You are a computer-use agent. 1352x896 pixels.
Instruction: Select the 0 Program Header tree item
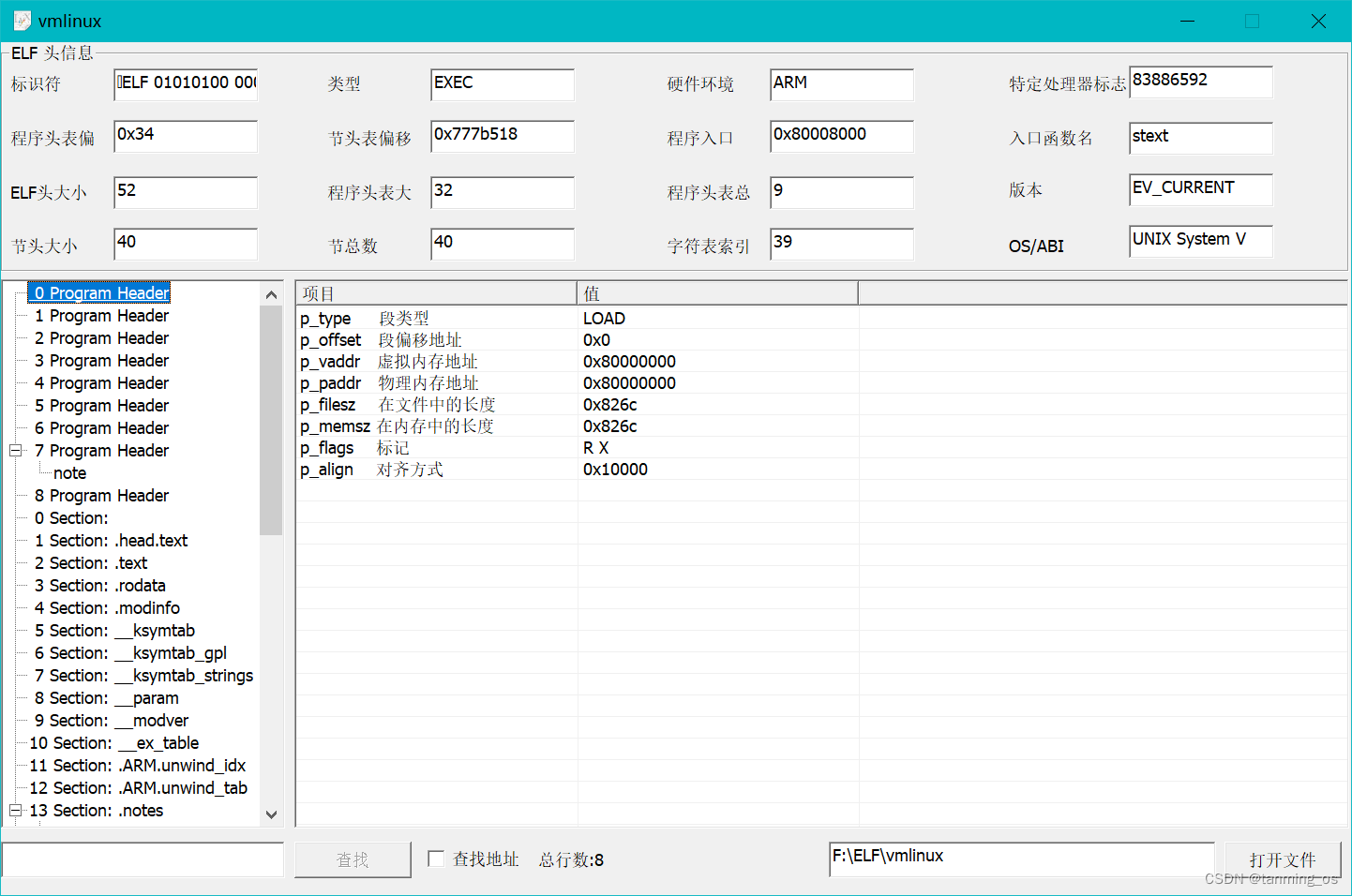[x=99, y=292]
